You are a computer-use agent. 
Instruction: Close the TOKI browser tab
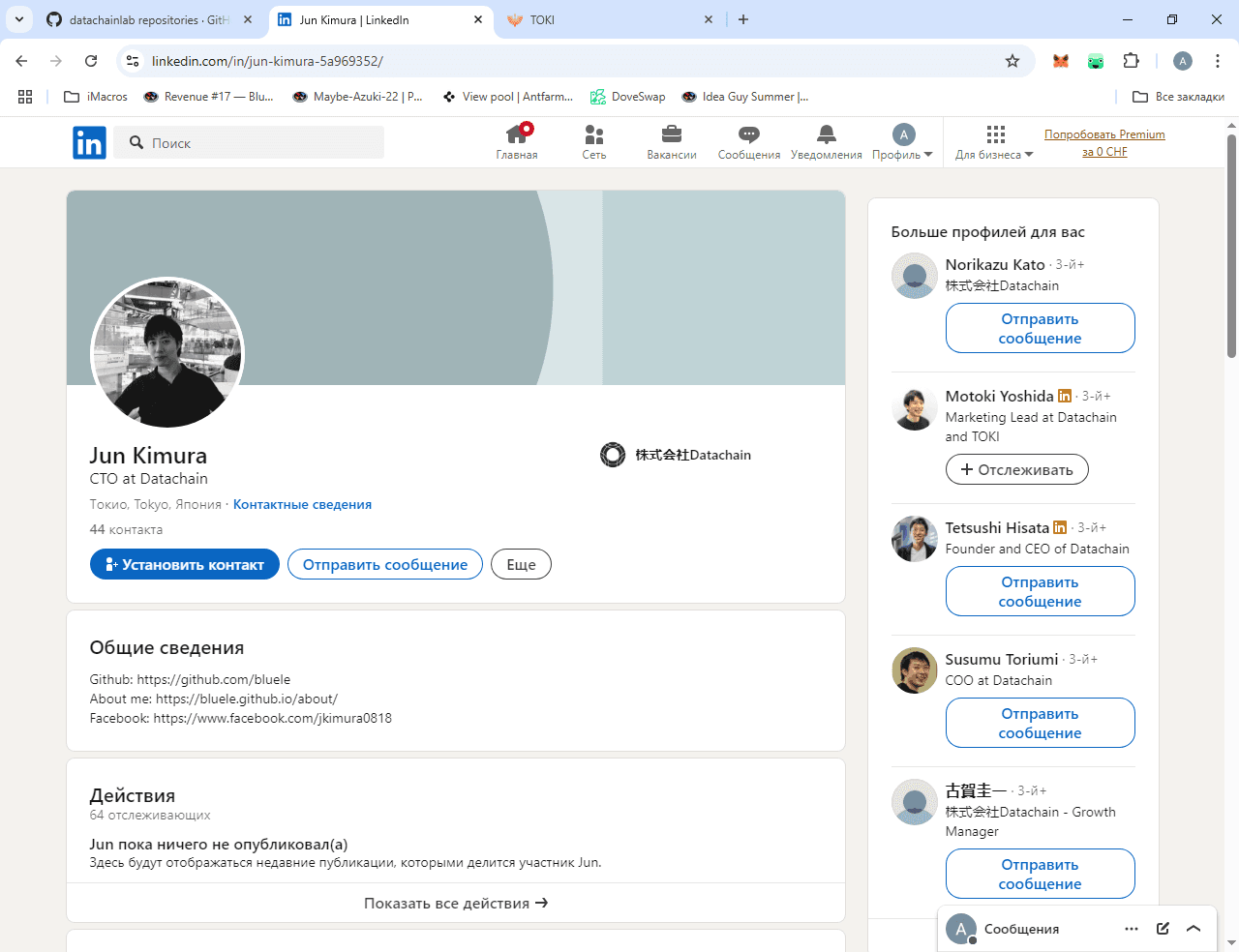point(709,19)
